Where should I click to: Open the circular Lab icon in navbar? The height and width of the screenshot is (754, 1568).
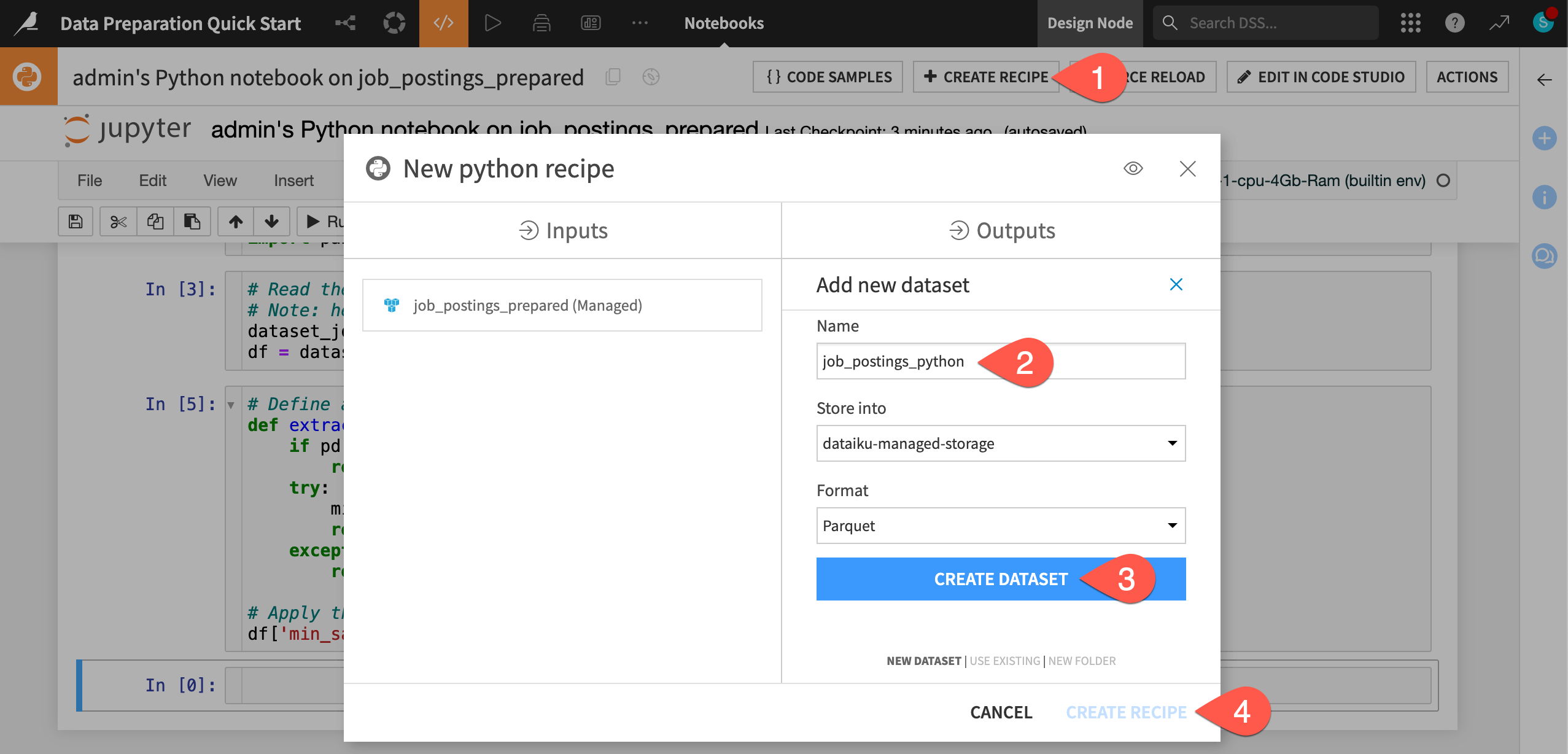point(394,23)
